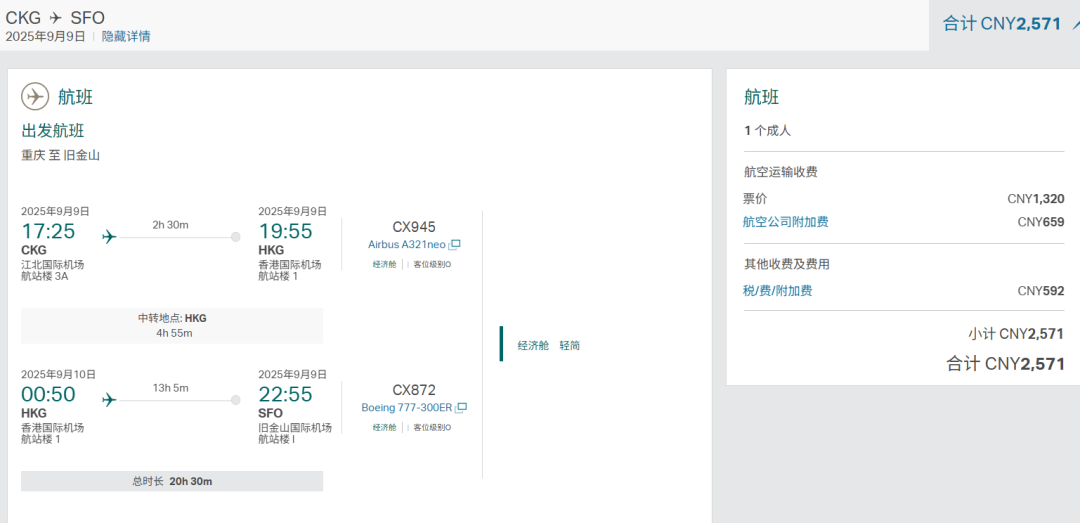Open the 航空公司附加费 surcharge breakdown
The height and width of the screenshot is (523, 1080).
point(785,222)
